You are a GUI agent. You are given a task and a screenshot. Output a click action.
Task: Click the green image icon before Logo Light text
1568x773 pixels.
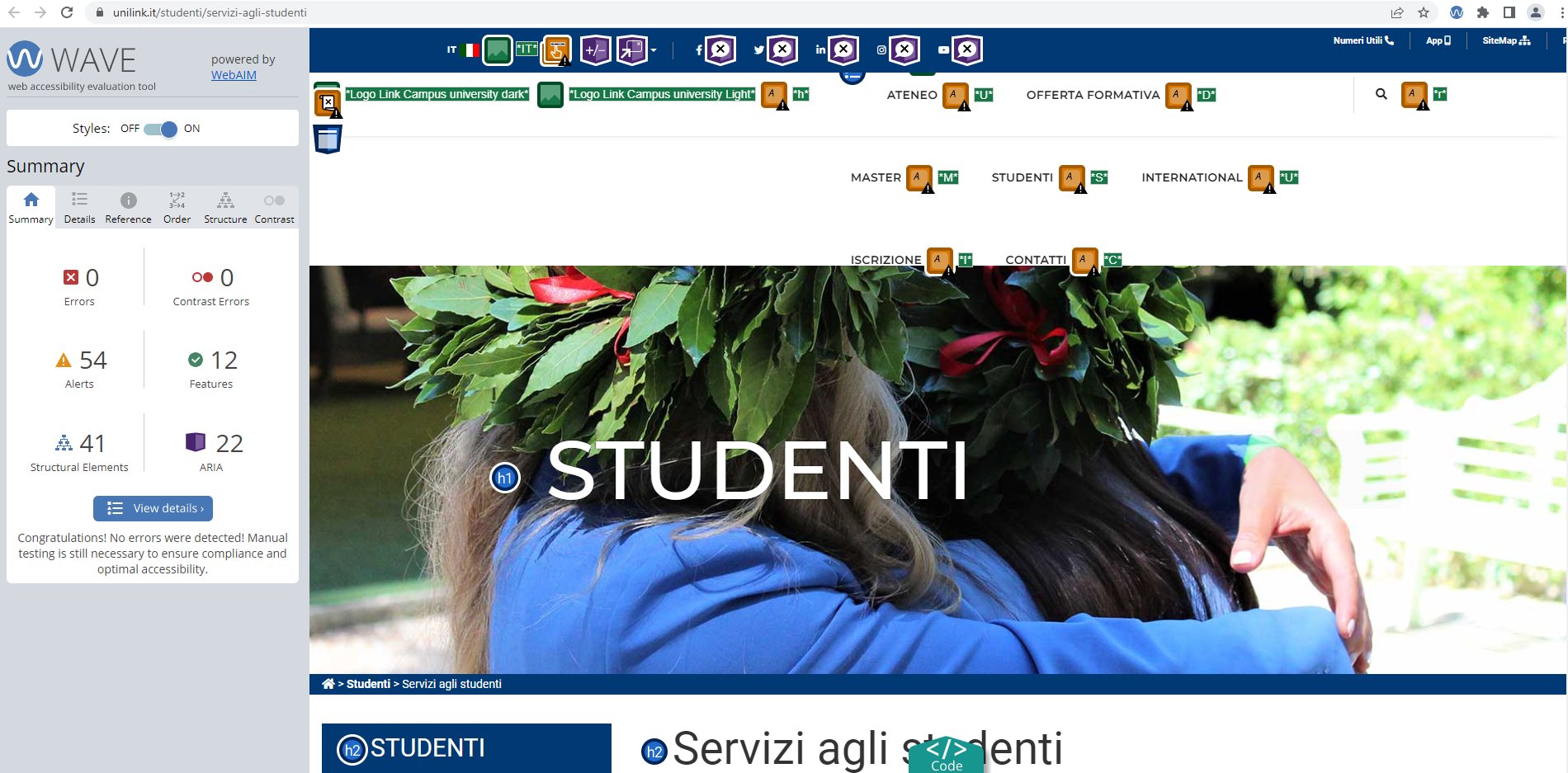tap(550, 95)
